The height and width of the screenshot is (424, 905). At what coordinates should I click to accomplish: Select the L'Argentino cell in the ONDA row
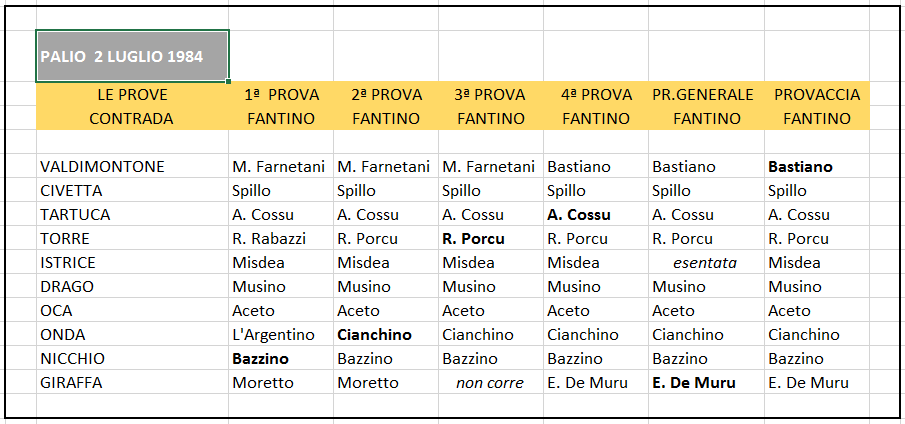point(281,335)
